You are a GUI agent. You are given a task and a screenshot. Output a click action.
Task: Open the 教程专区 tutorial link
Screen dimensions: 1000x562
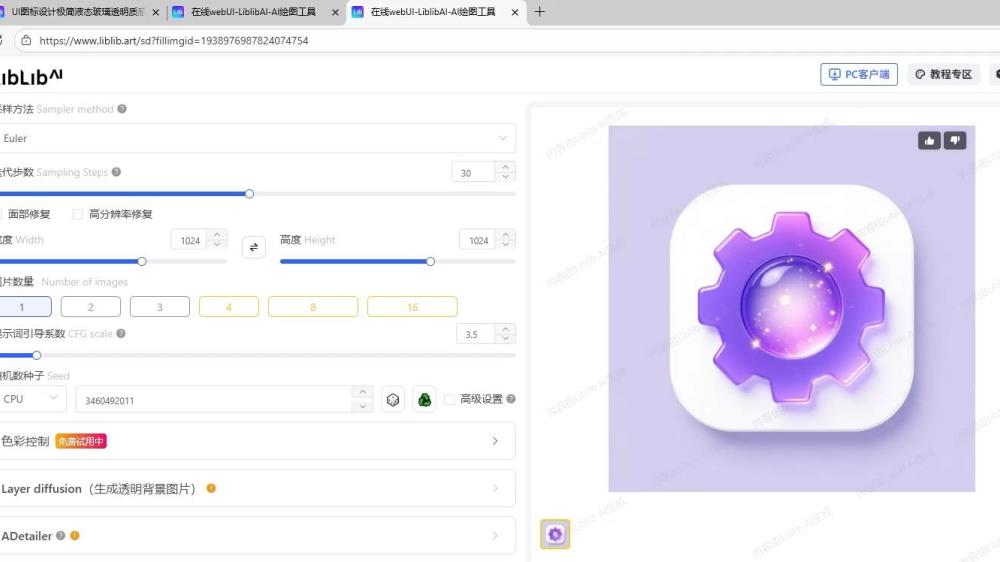[943, 74]
